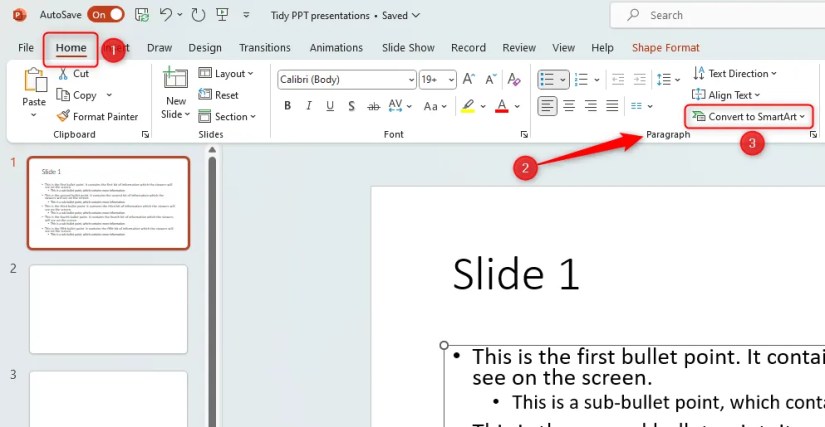Switch to the Draw tab

(159, 48)
